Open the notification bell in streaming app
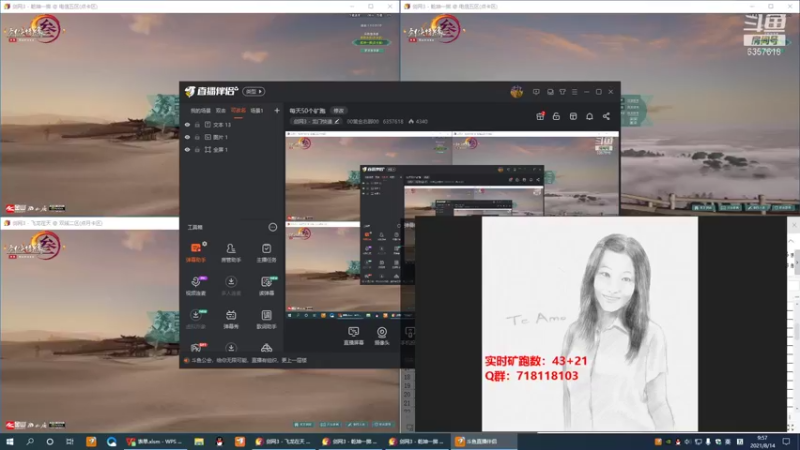The width and height of the screenshot is (800, 450). pos(589,116)
